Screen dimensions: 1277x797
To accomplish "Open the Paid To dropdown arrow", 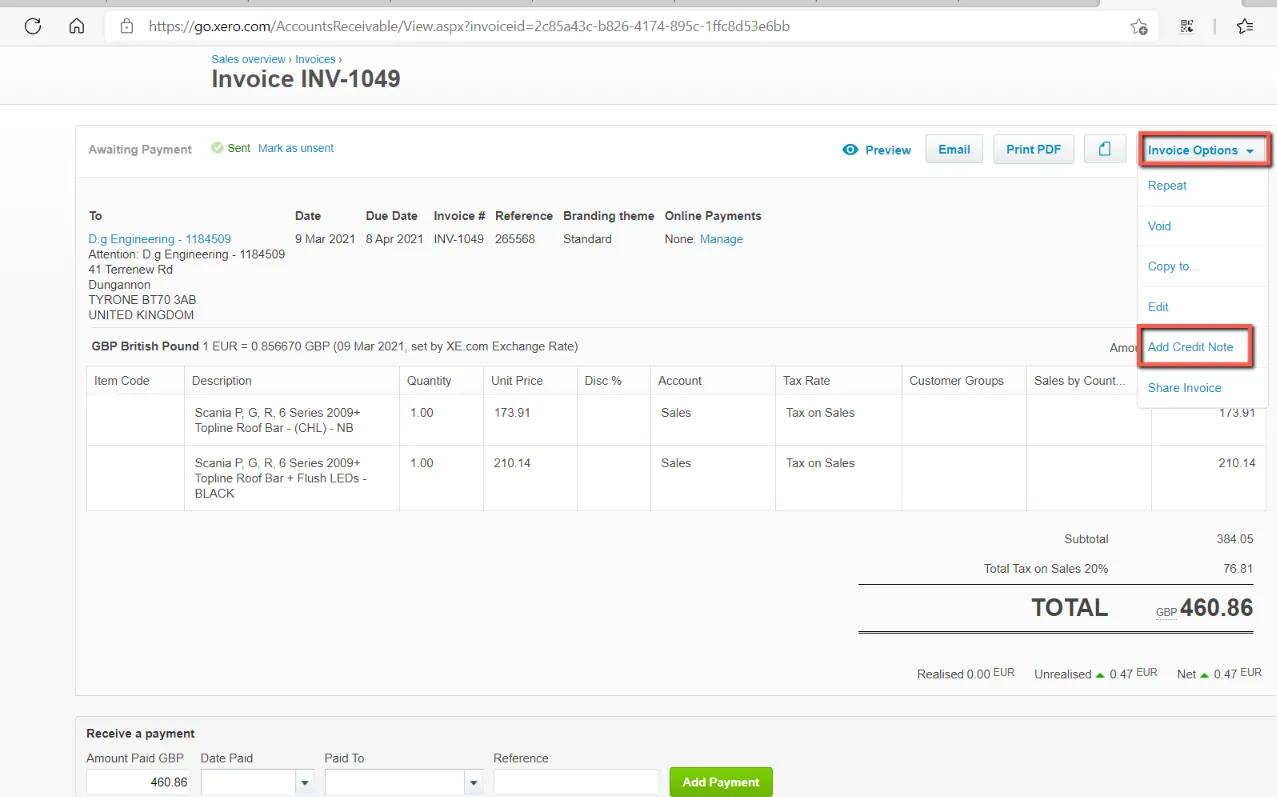I will pyautogui.click(x=473, y=782).
